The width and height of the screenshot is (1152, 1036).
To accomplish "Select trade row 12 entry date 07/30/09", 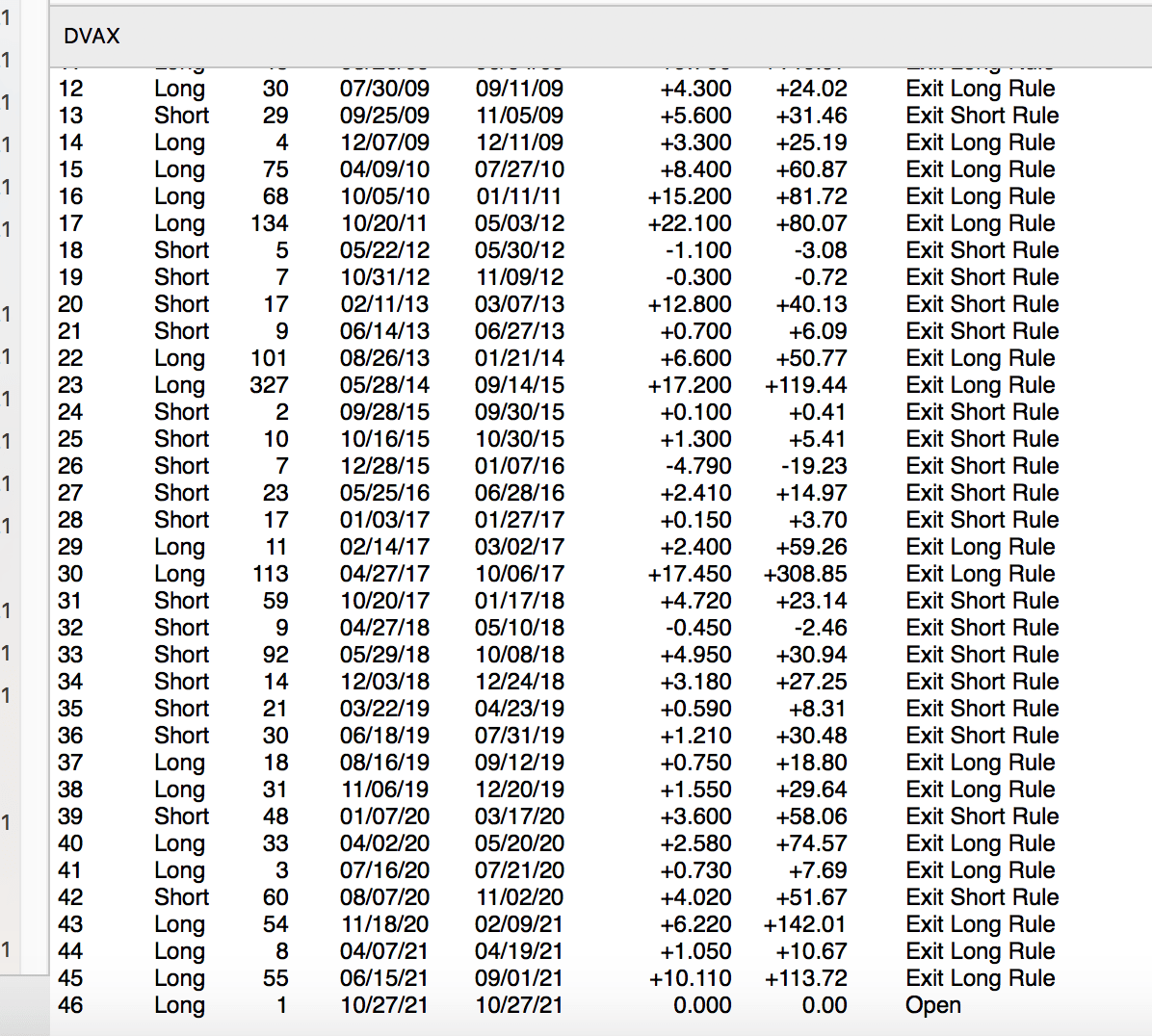I will tap(384, 89).
